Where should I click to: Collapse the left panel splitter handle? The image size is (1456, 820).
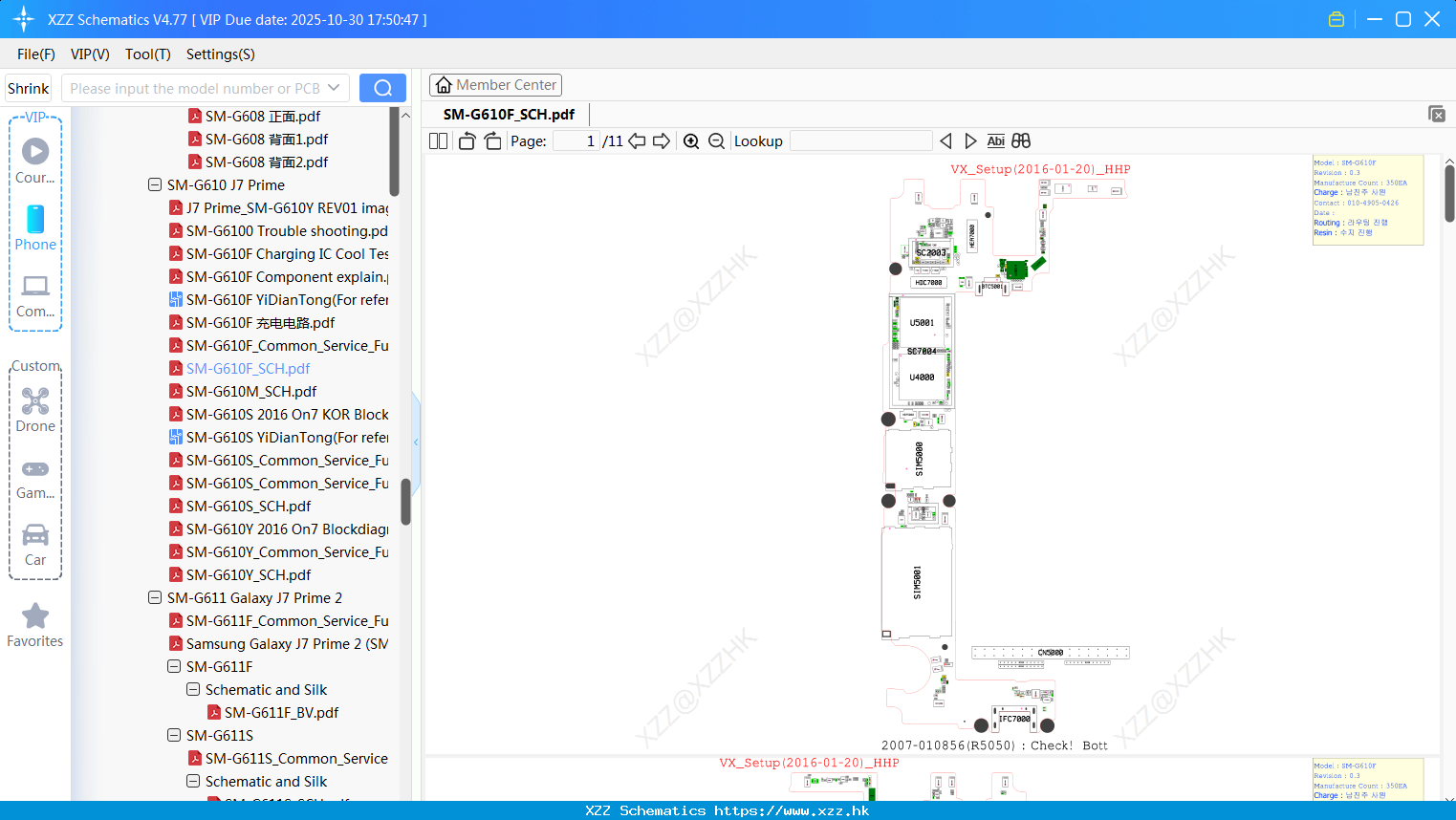click(x=416, y=442)
